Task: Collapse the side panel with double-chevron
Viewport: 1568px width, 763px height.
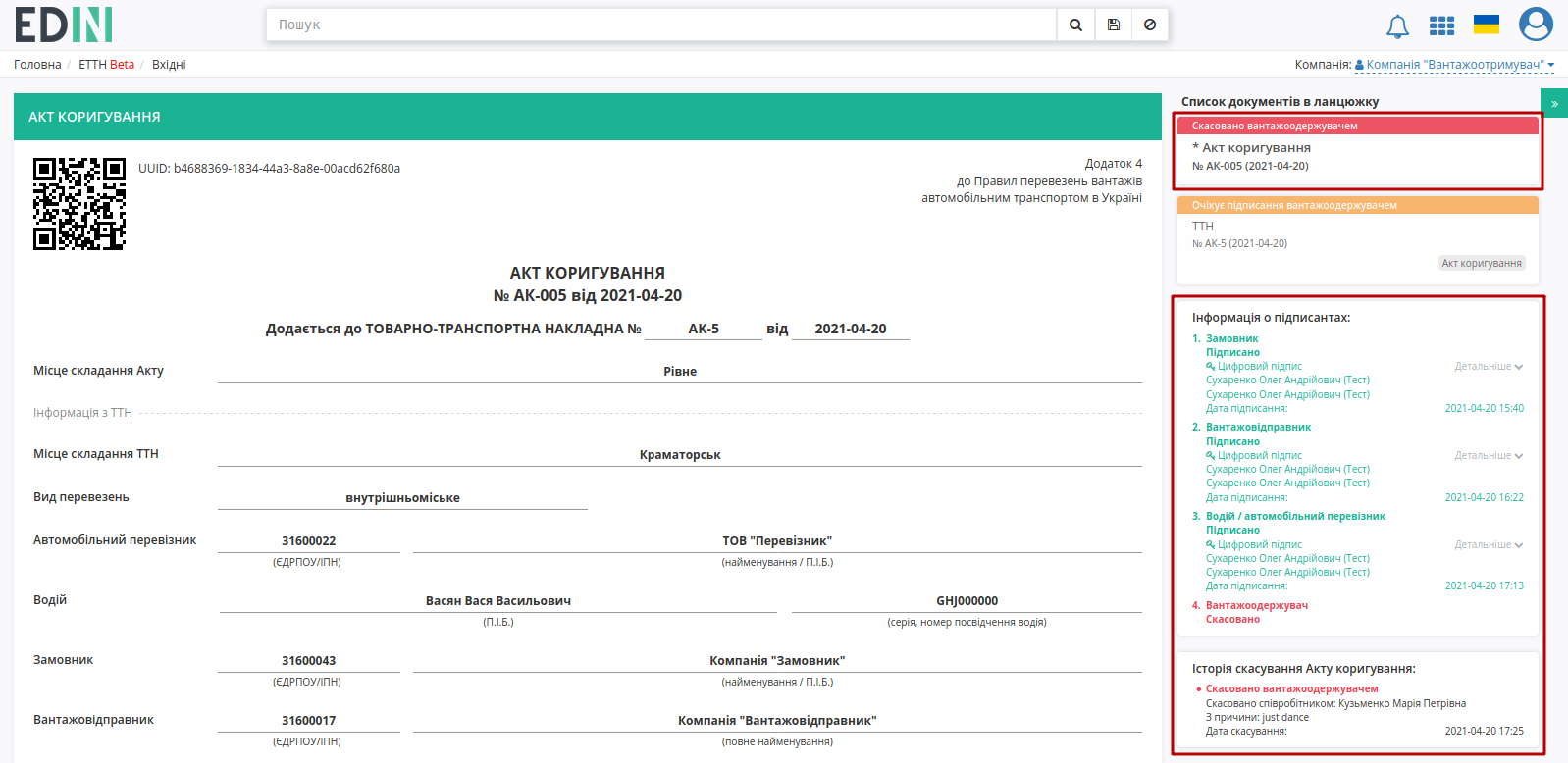Action: point(1554,103)
